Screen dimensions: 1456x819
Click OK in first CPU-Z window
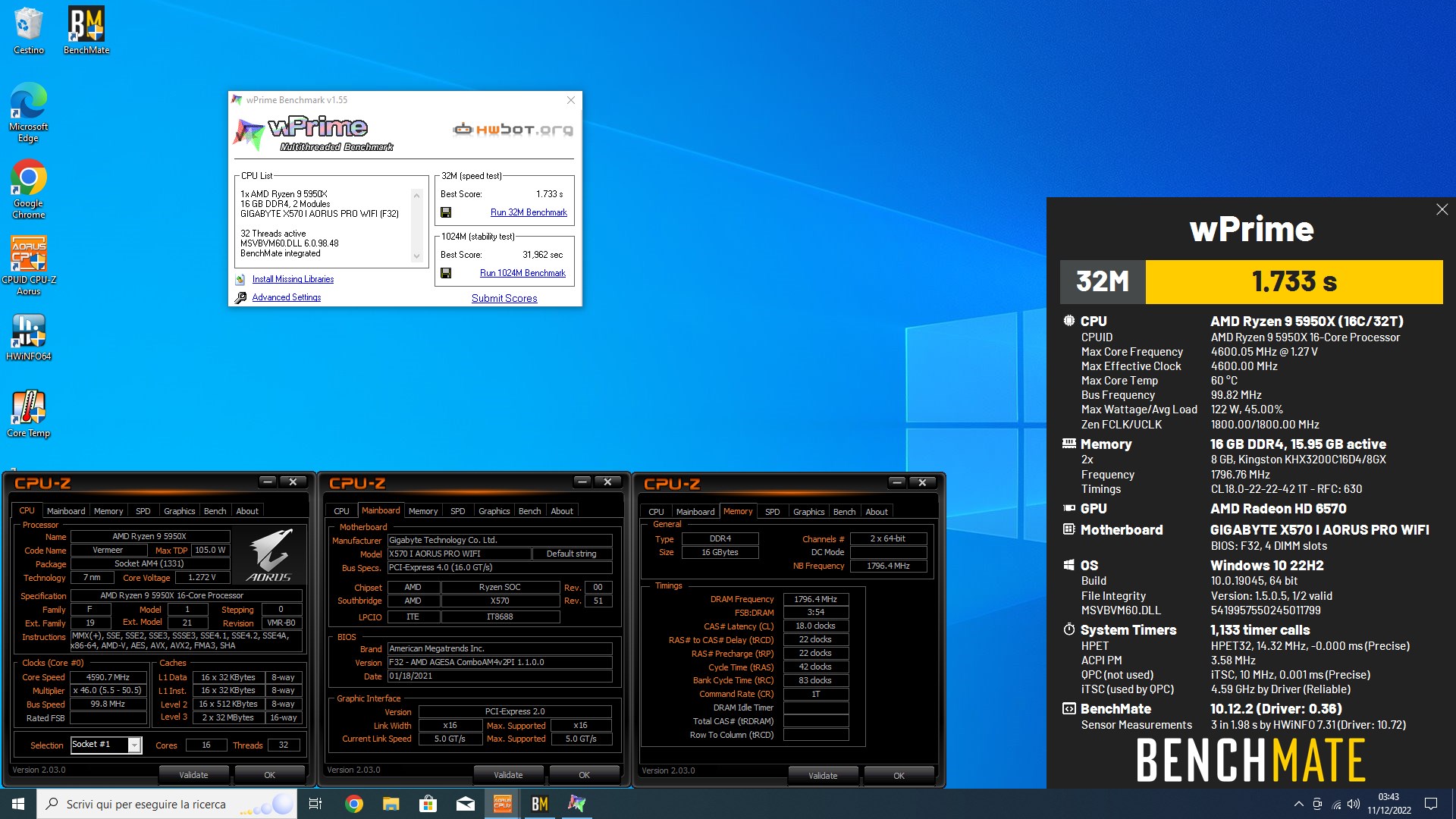tap(269, 775)
